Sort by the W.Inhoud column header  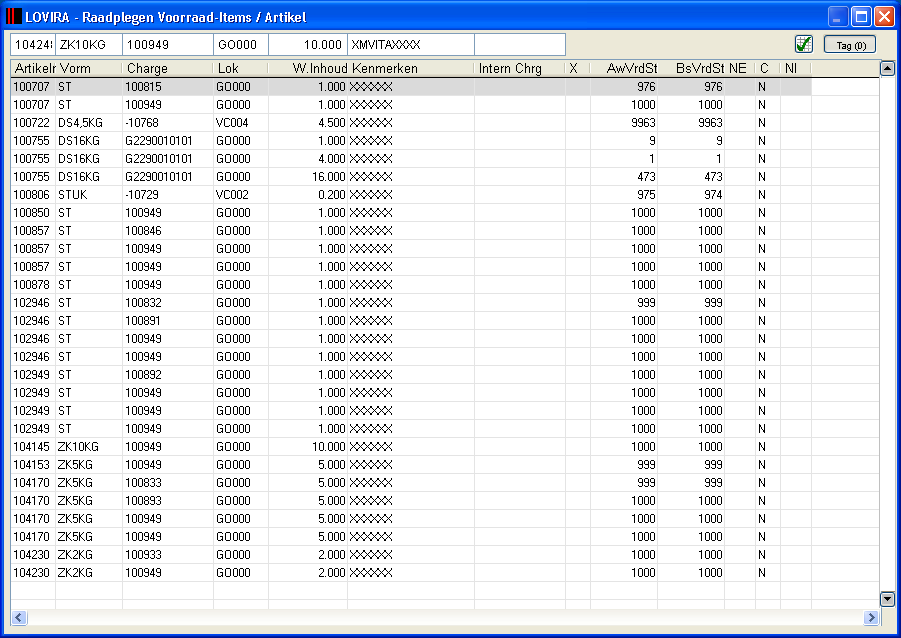tap(308, 68)
